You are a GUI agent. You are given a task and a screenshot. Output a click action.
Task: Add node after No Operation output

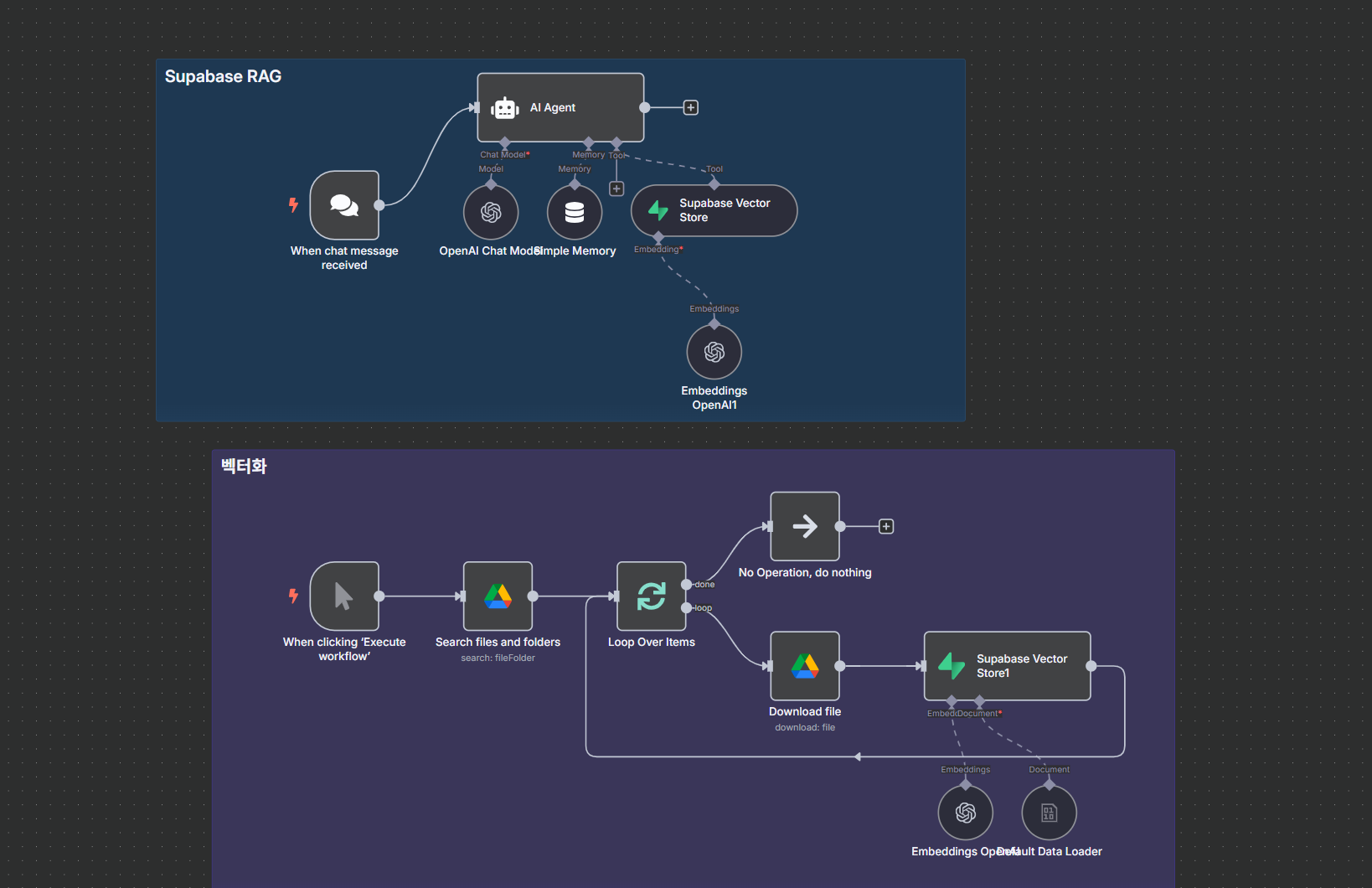pos(886,527)
